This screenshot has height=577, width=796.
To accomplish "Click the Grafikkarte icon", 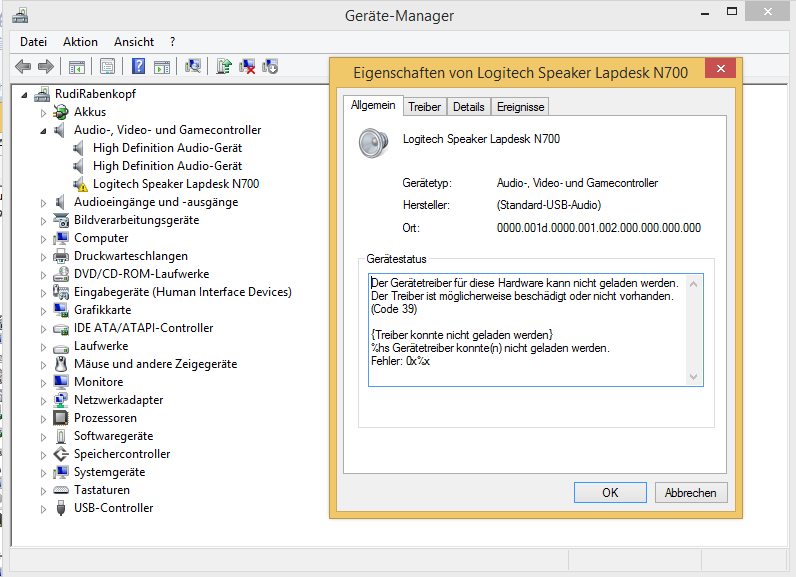I will coord(61,310).
